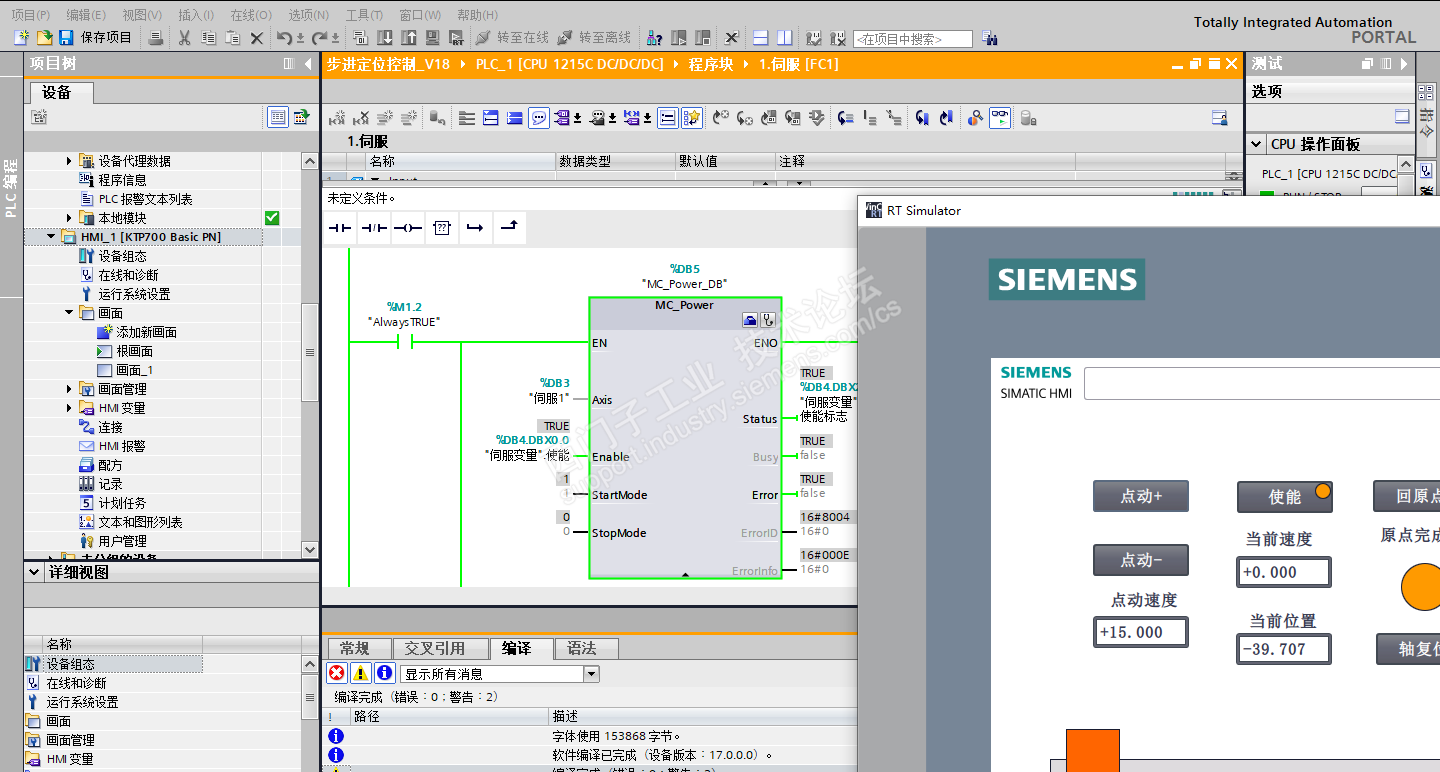The image size is (1440, 772).
Task: Toggle the information message filter button
Action: [x=385, y=674]
